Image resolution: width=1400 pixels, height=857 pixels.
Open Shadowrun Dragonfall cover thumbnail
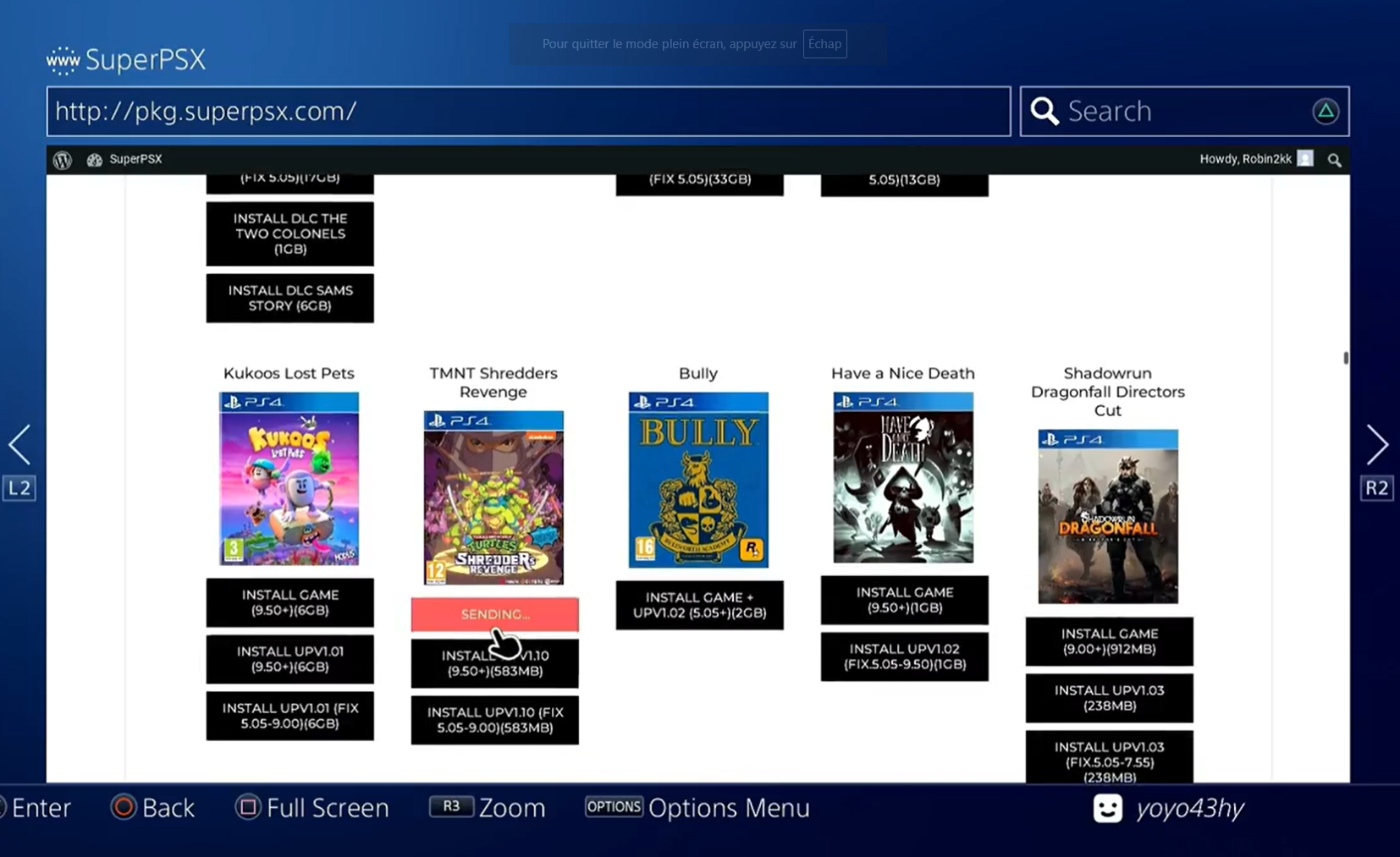point(1109,516)
